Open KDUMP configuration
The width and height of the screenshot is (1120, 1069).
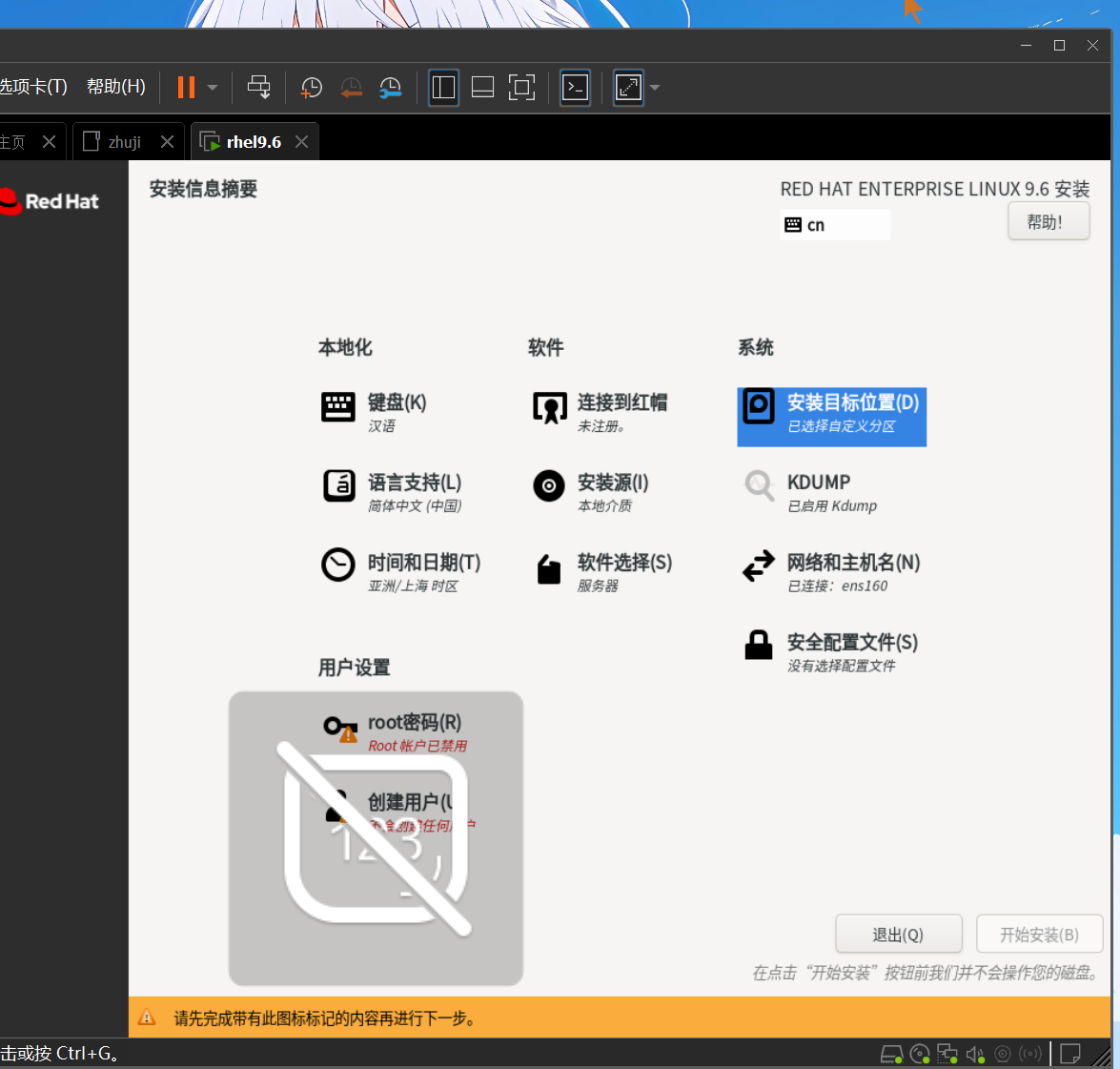[x=809, y=492]
